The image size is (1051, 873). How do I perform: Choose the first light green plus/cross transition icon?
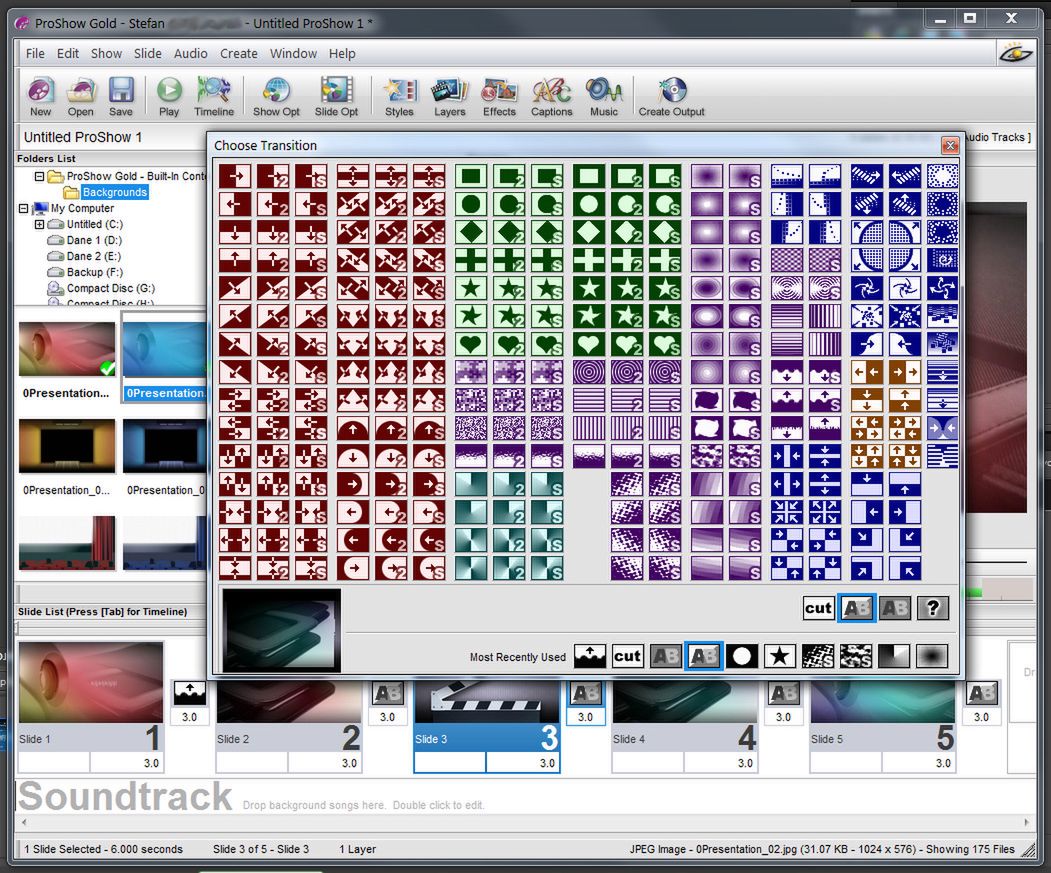pyautogui.click(x=471, y=260)
